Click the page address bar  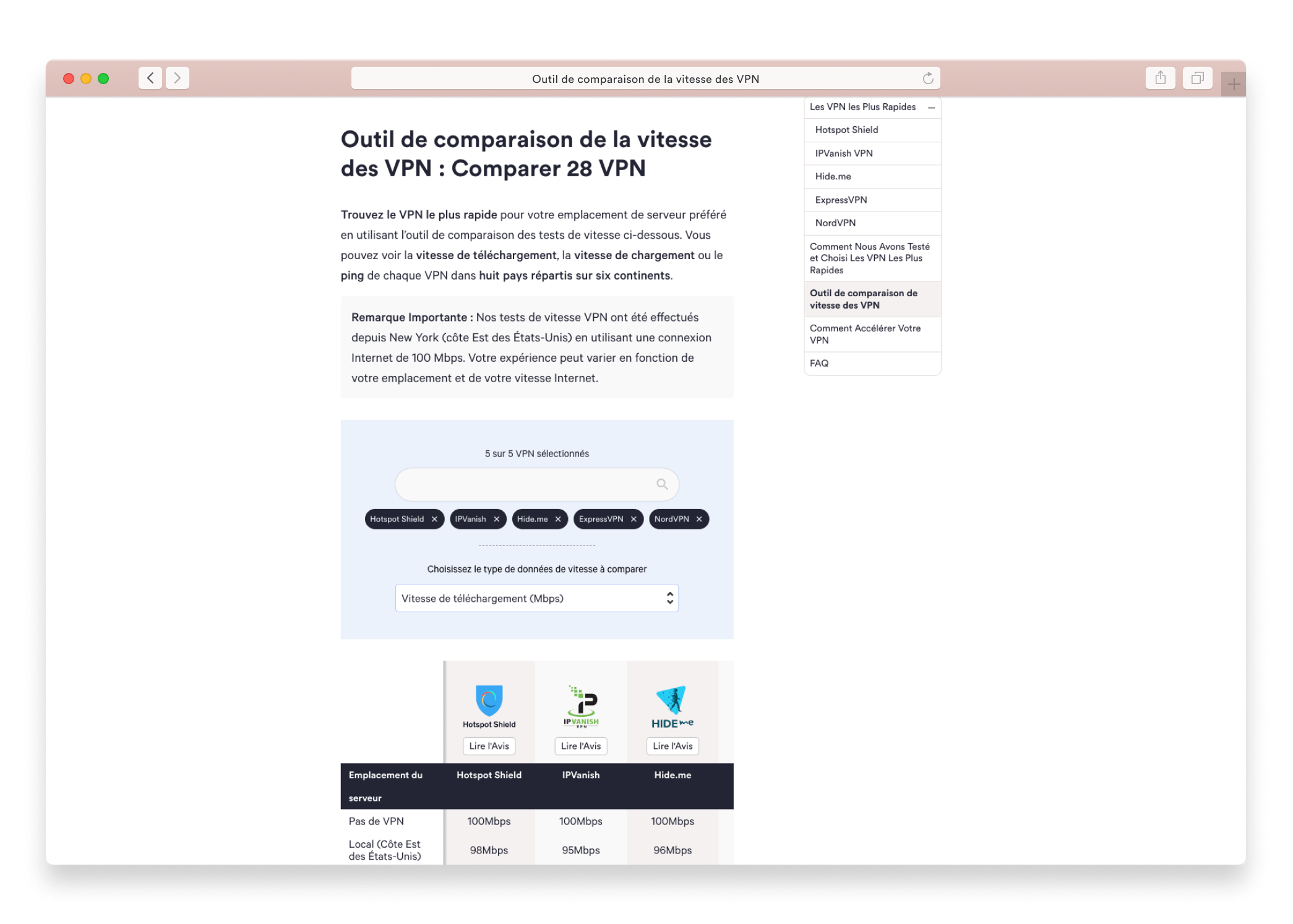coord(645,79)
